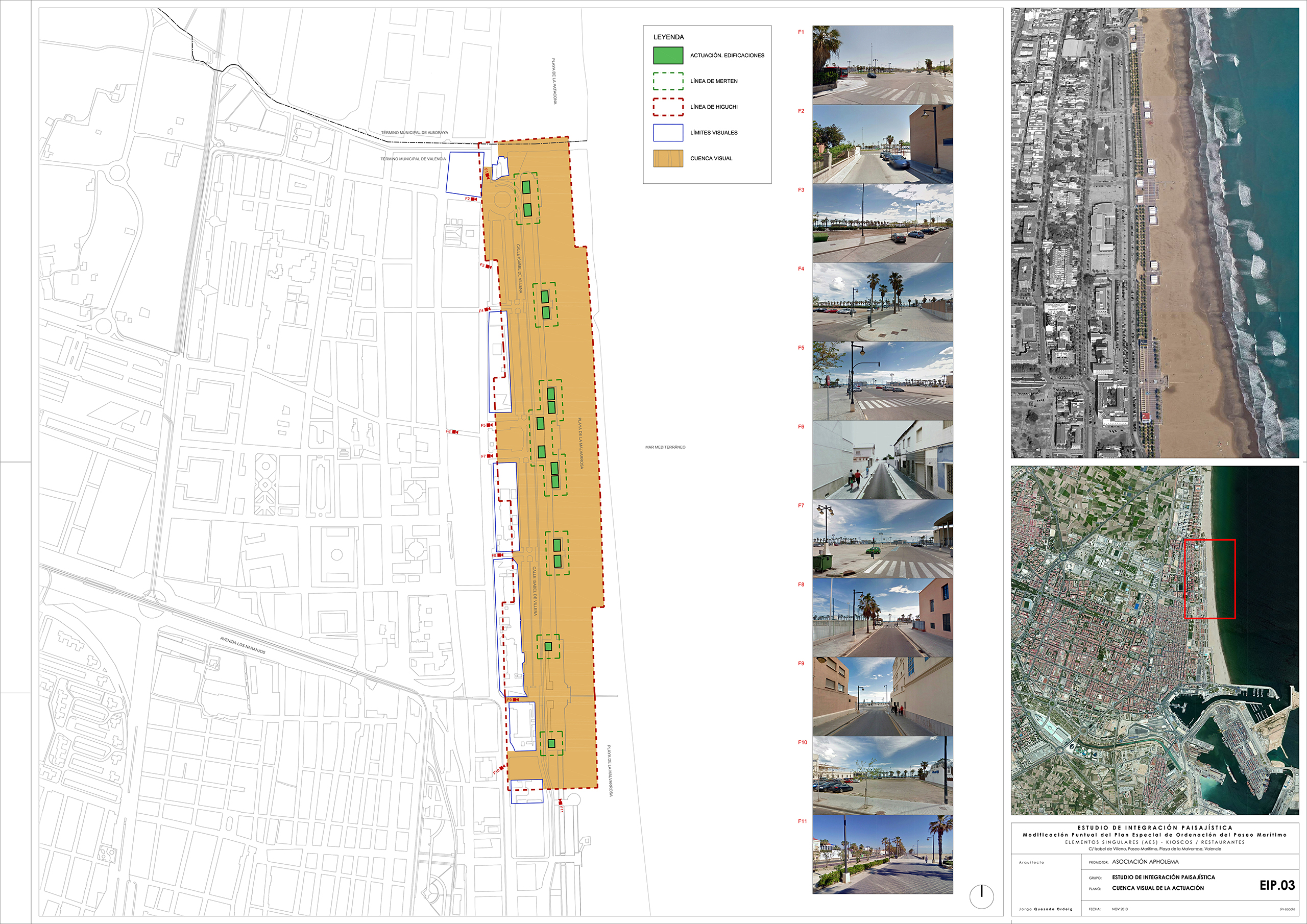This screenshot has height=924, width=1307.
Task: Click the F3 camera marker on map
Action: pos(488,266)
